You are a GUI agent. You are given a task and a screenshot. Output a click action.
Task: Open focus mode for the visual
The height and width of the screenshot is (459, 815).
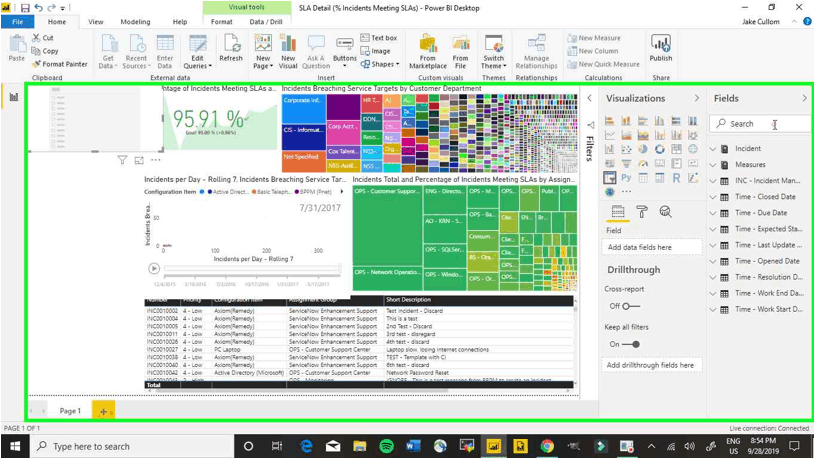(139, 160)
